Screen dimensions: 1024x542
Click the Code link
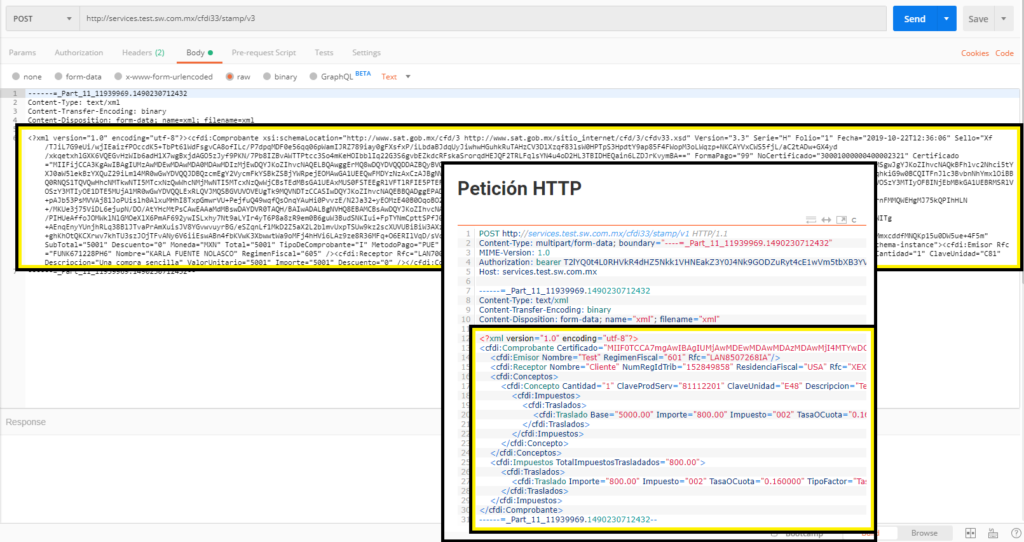tap(1004, 53)
